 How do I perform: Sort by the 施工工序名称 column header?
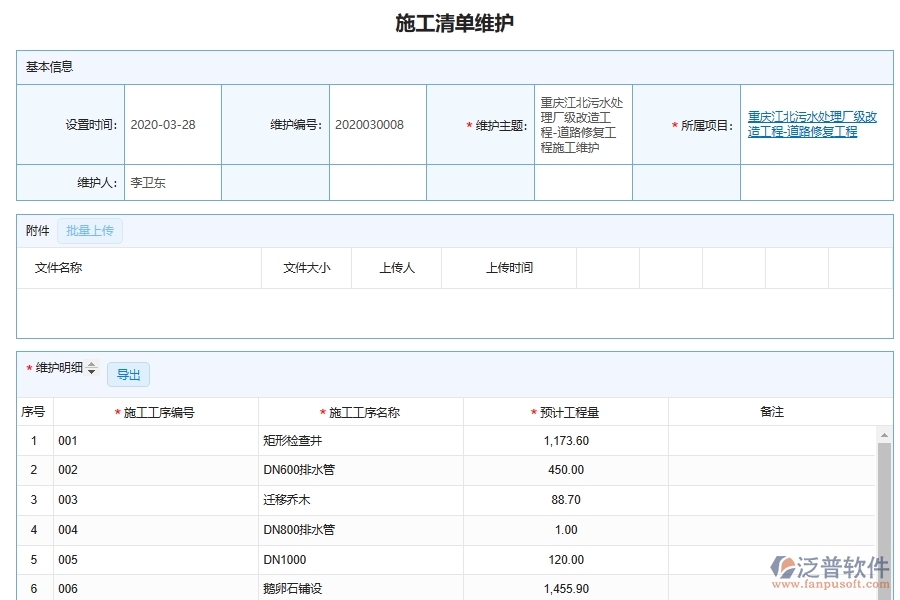click(367, 411)
